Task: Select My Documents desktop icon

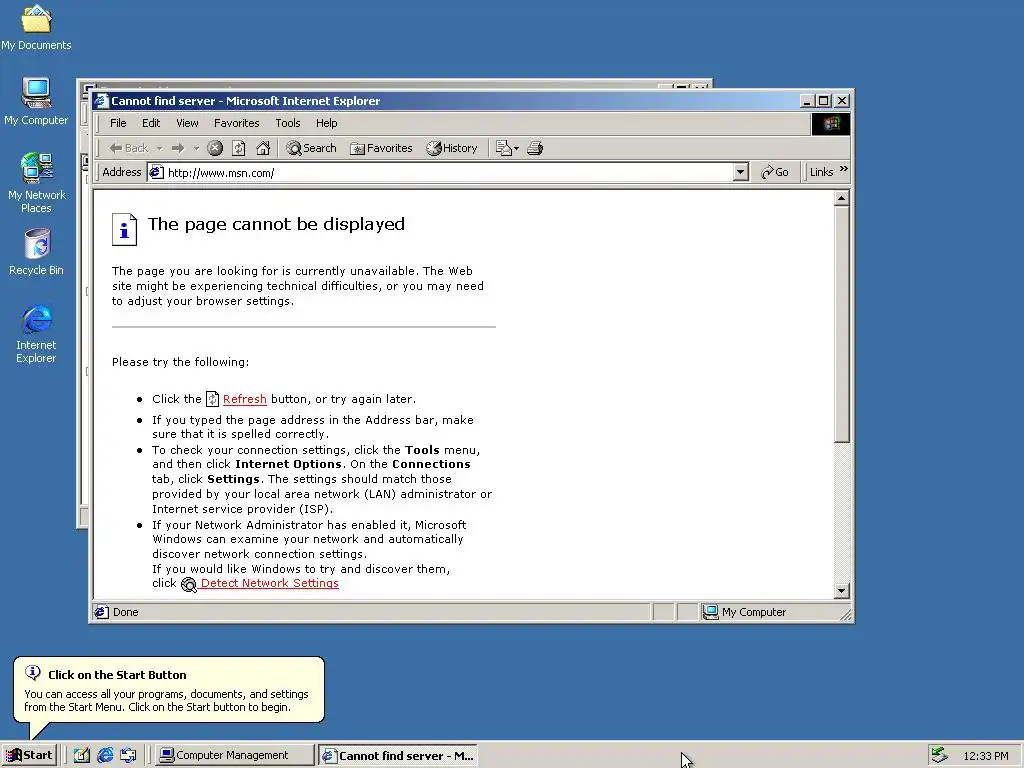Action: point(36,27)
